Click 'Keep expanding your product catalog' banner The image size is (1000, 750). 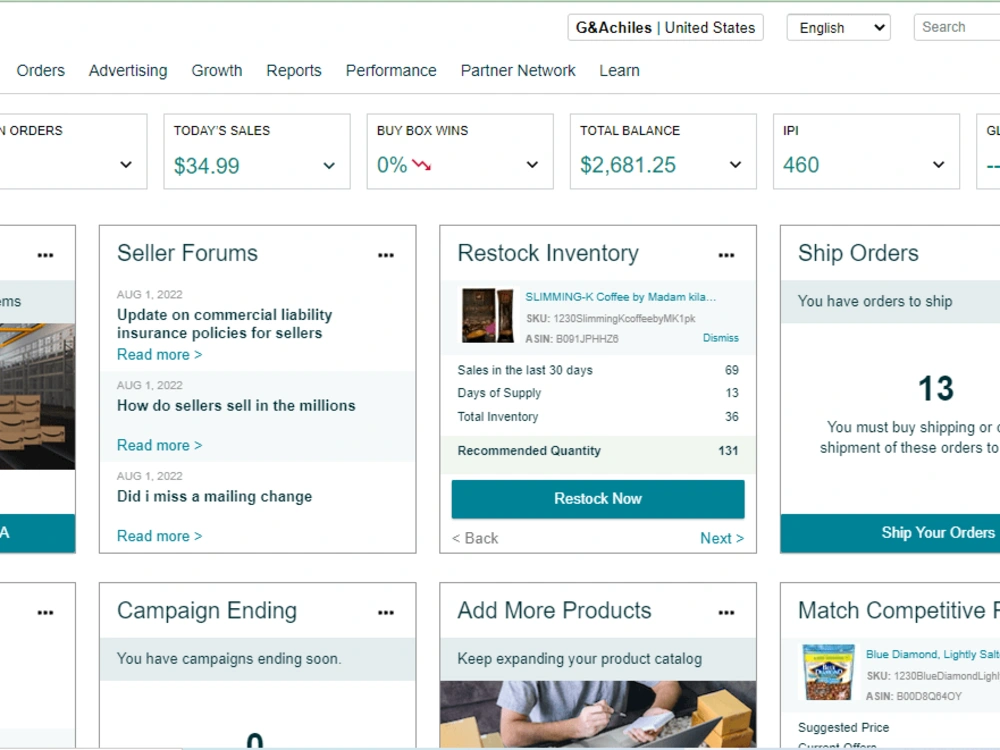tap(598, 659)
